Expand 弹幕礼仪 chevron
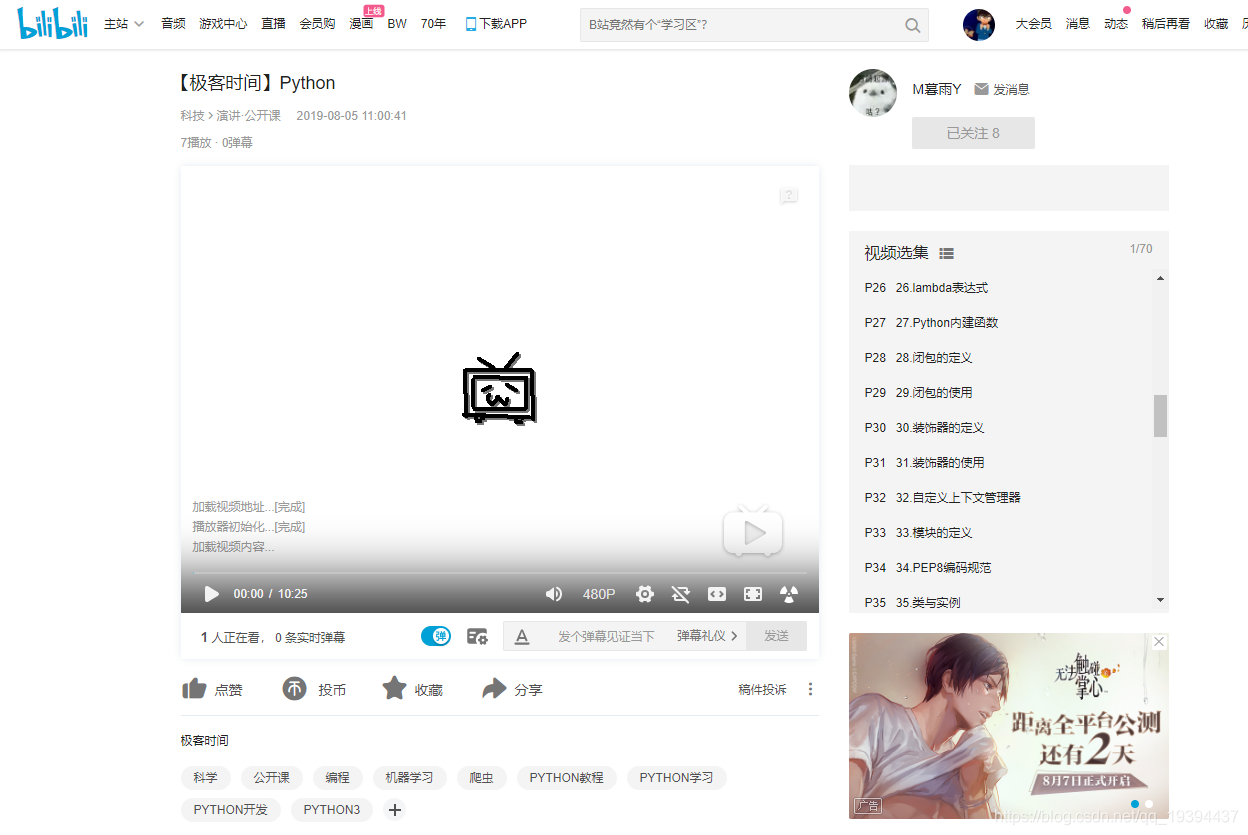This screenshot has width=1248, height=835. (734, 636)
